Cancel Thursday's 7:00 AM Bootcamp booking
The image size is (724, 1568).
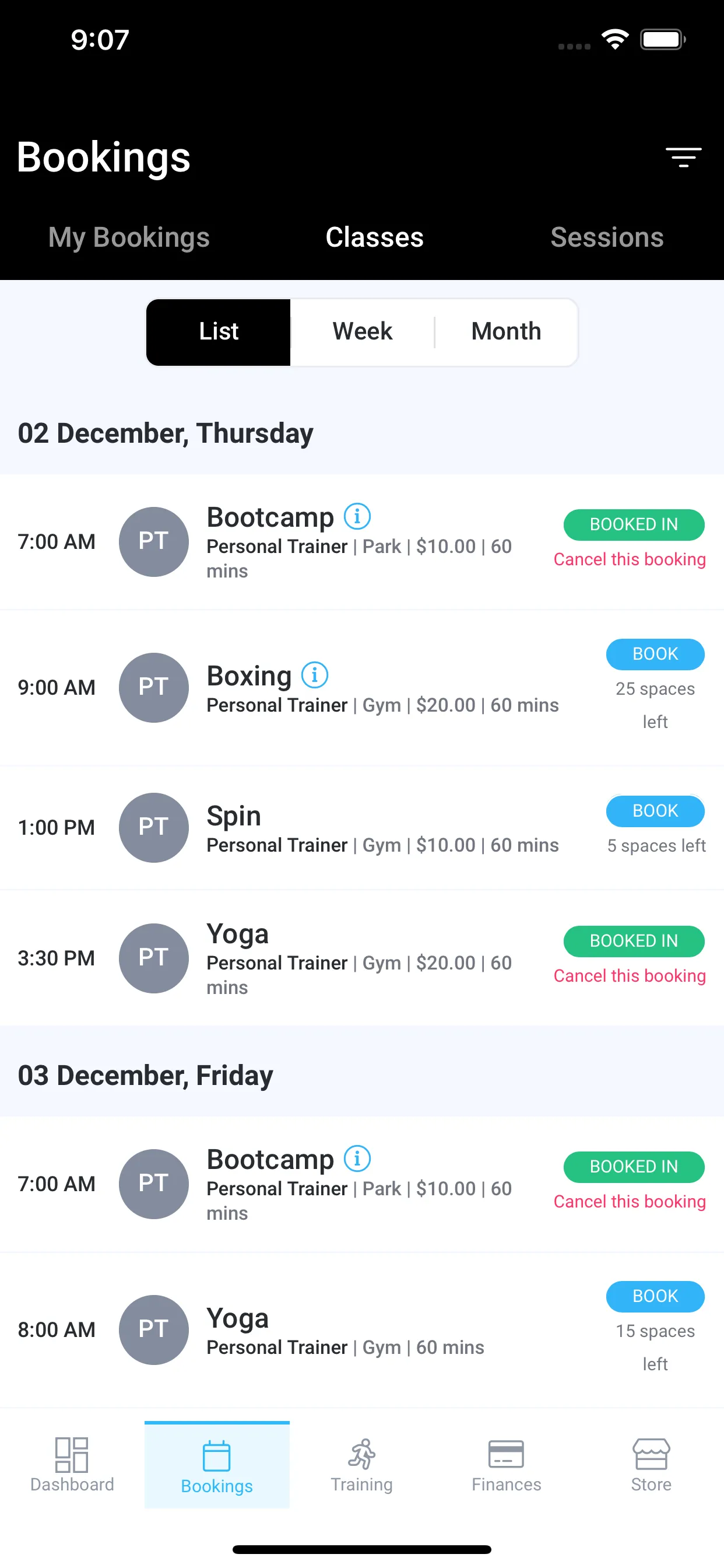[x=630, y=559]
